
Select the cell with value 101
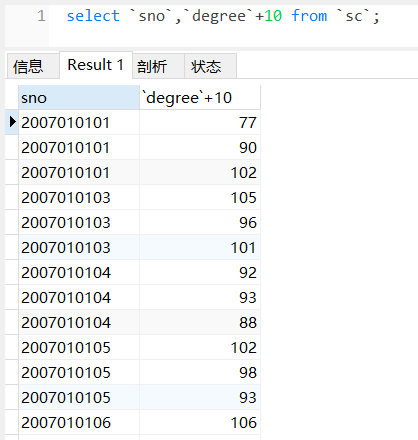(x=200, y=247)
